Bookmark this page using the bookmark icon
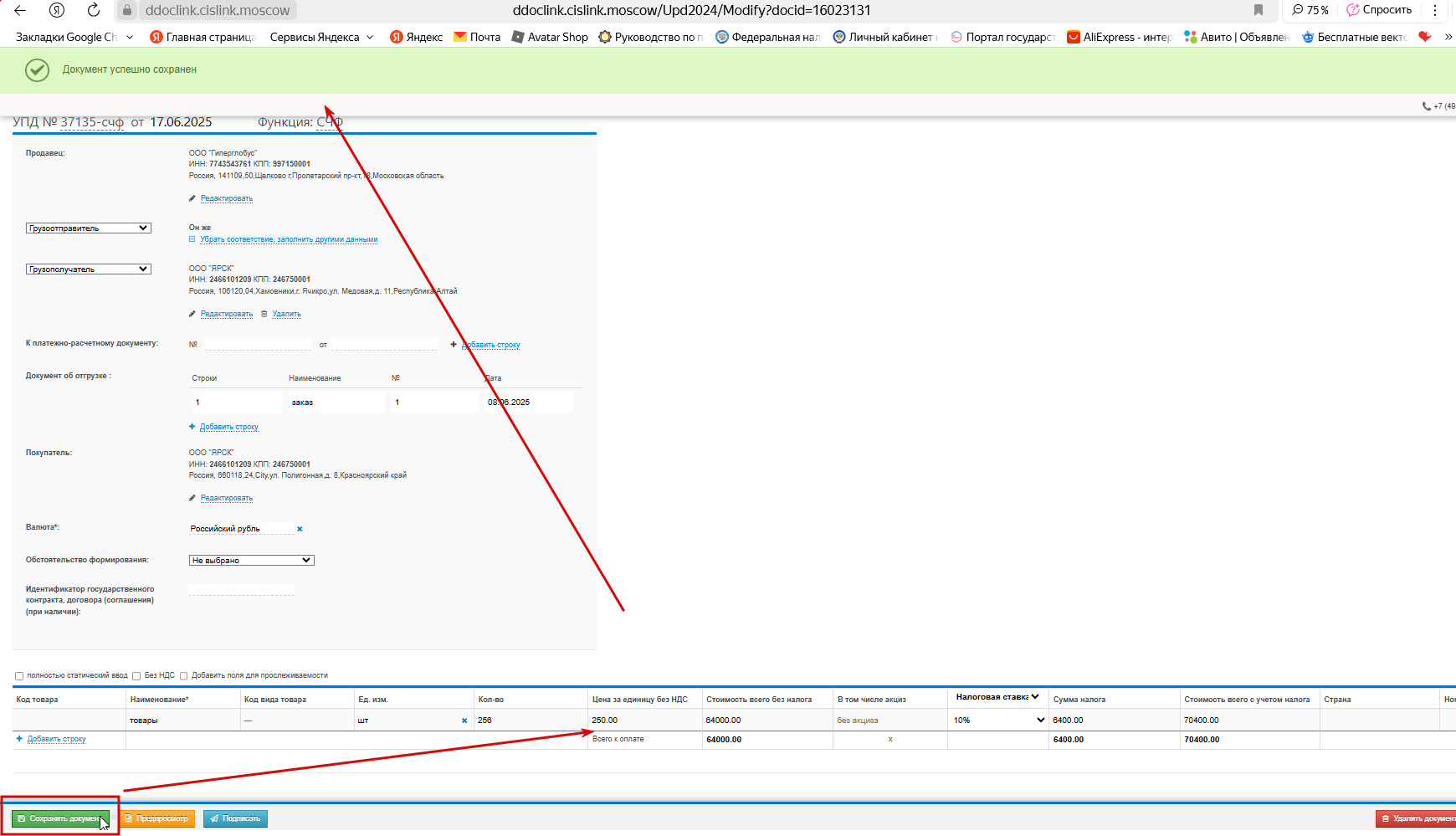 pos(1259,10)
